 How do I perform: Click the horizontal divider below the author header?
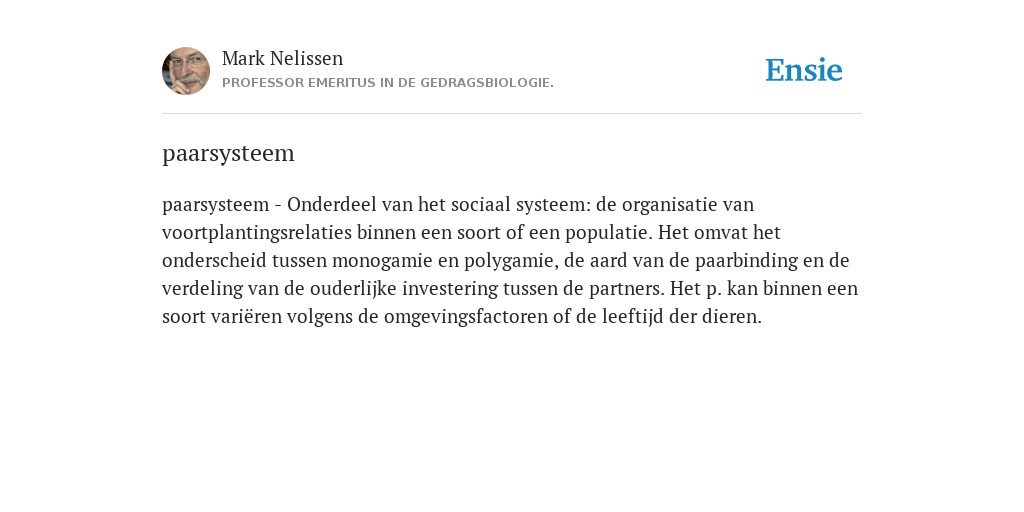point(512,114)
